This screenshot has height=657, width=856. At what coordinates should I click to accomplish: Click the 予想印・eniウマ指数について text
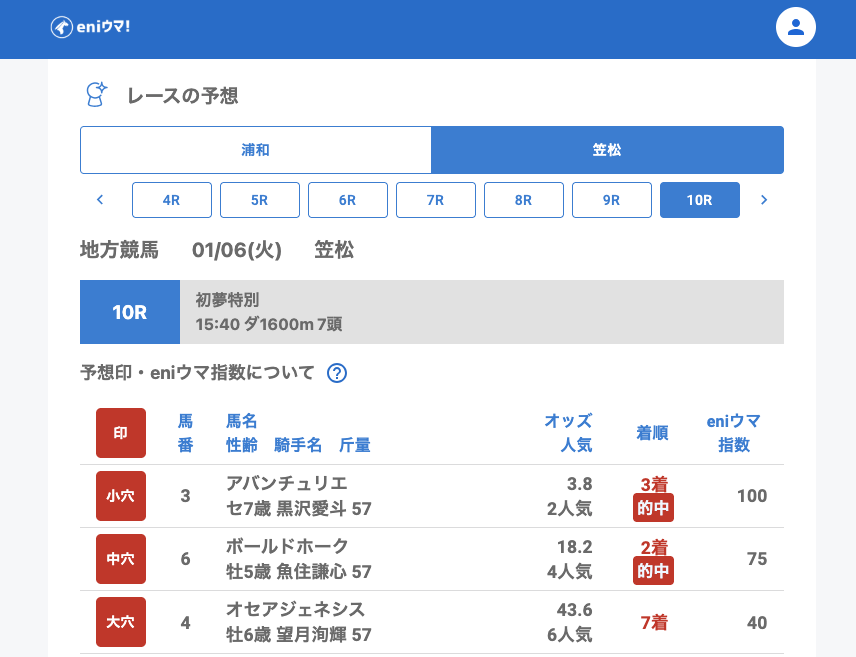click(197, 373)
